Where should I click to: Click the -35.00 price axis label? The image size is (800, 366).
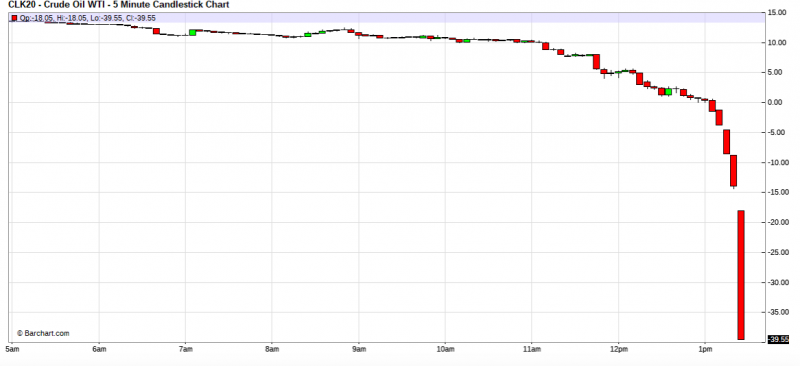(779, 312)
